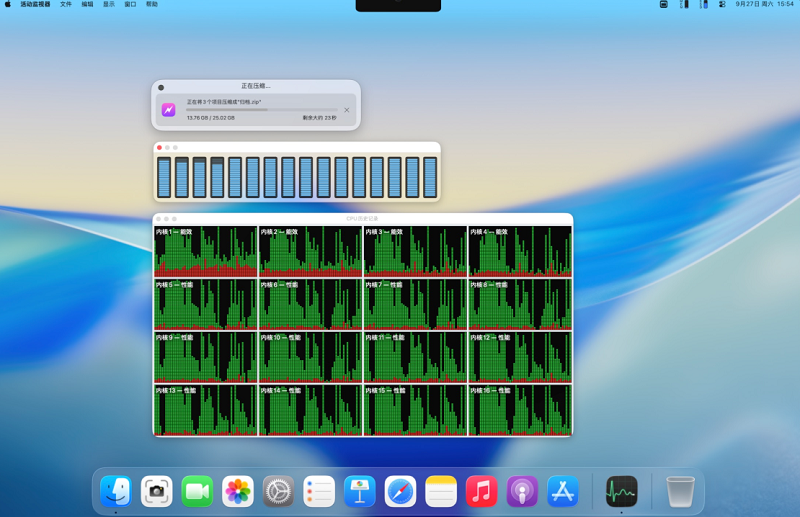Viewport: 800px width, 517px height.
Task: Click the compression progress bar
Action: tap(261, 110)
